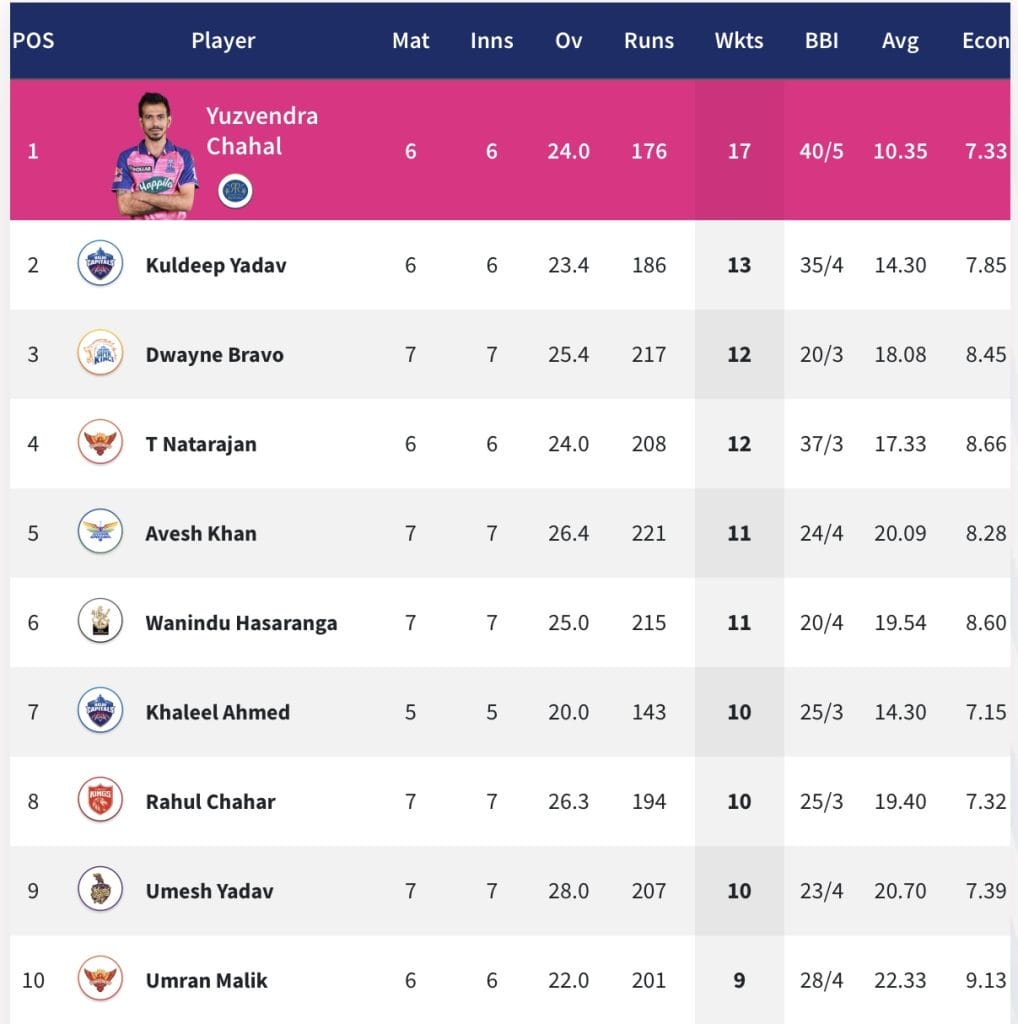Click Delhi Capitals logo beside Khaleel Ahmed

coord(100,711)
